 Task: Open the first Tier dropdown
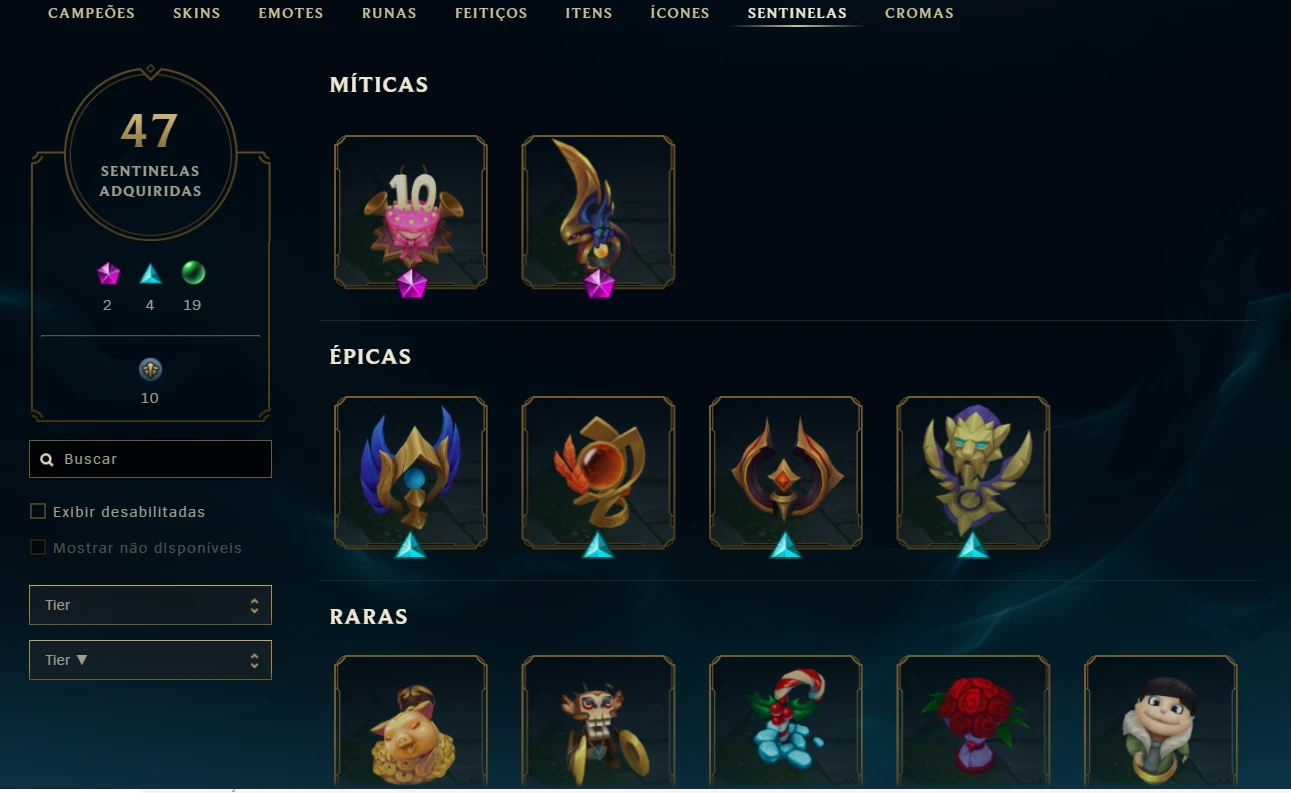click(150, 605)
